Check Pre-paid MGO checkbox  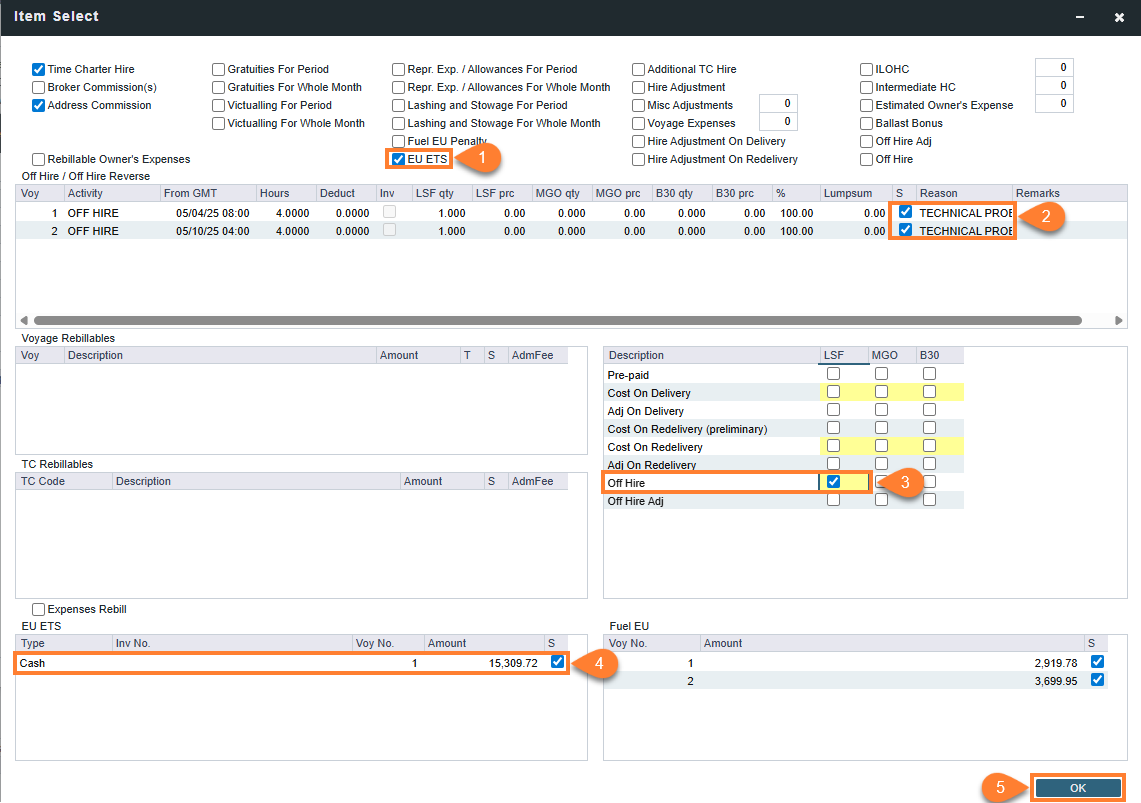[x=881, y=374]
